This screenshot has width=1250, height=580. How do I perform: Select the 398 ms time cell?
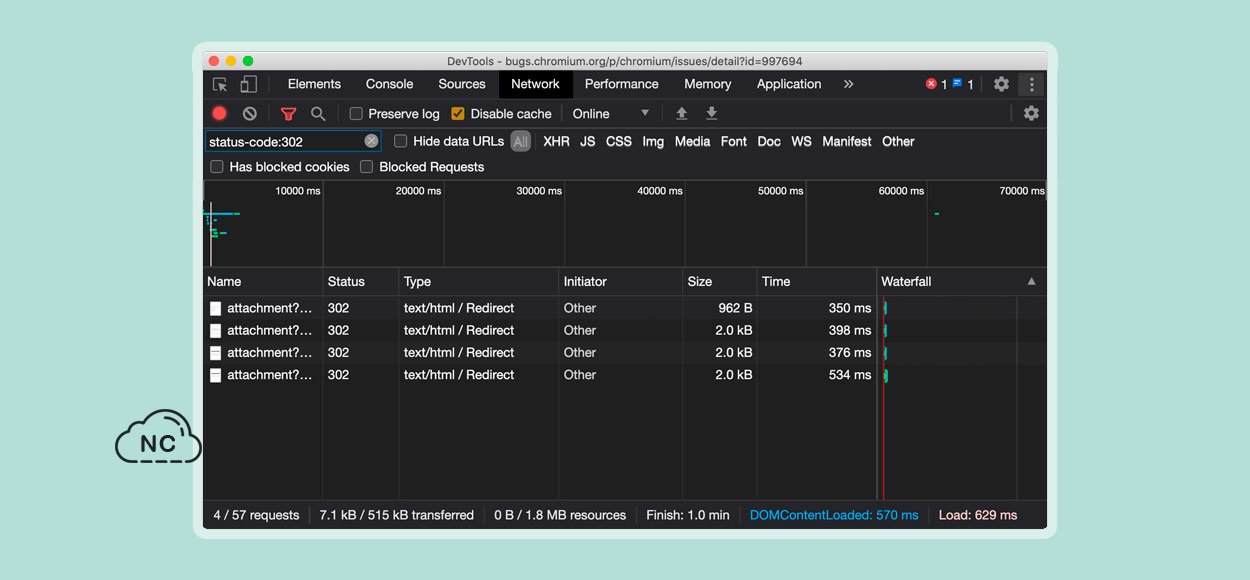point(850,331)
